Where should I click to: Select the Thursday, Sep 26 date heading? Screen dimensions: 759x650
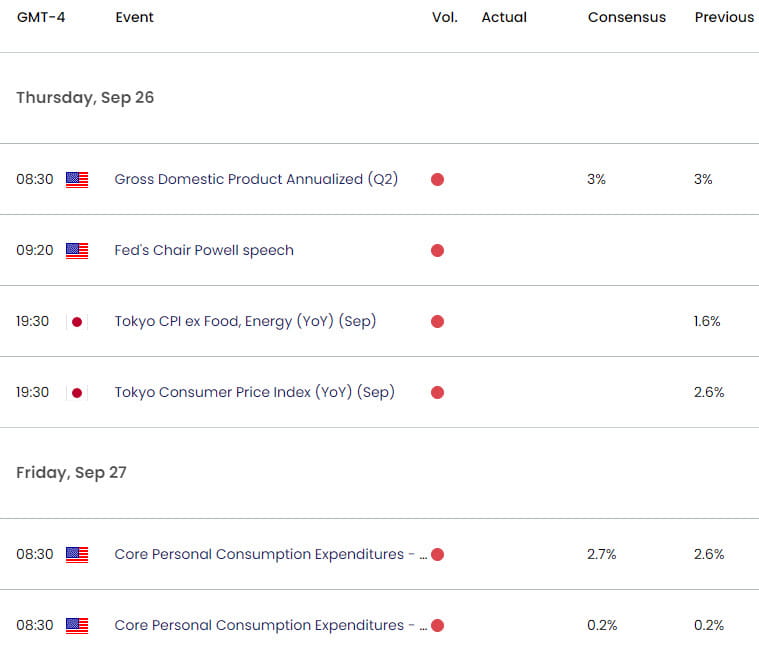[85, 98]
